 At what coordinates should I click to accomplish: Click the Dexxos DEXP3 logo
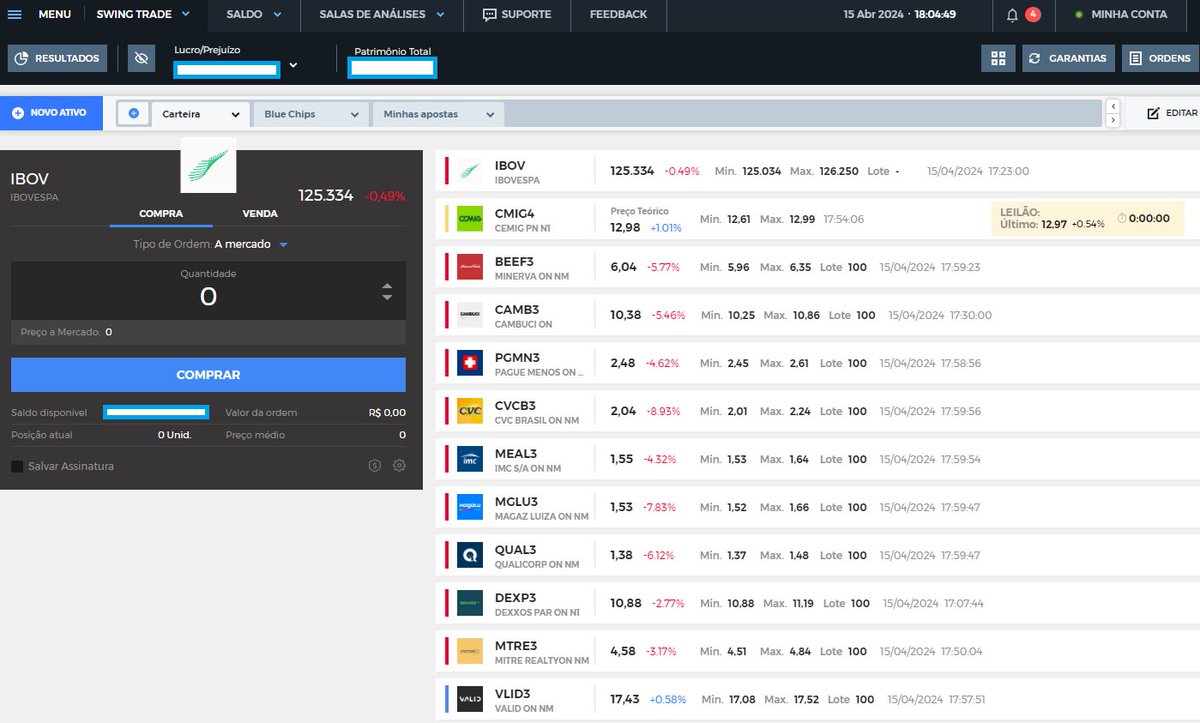(x=470, y=603)
